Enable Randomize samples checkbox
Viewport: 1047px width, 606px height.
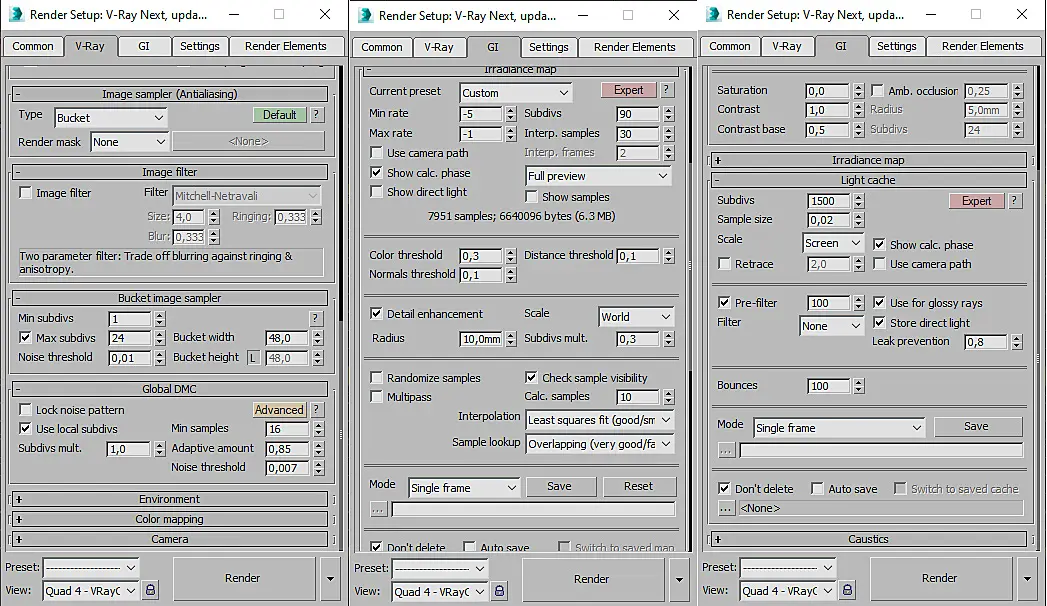(377, 378)
